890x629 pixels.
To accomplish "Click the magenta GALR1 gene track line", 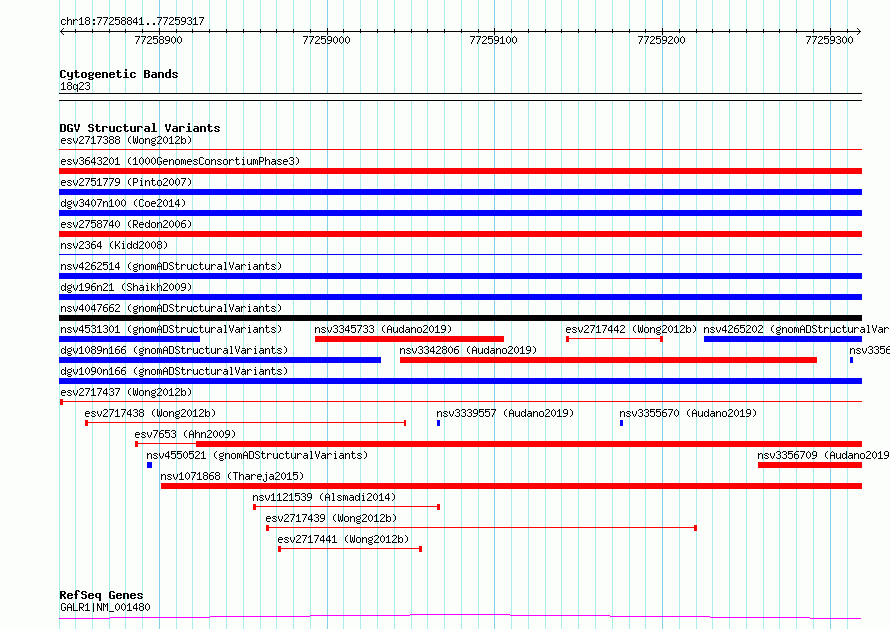I will [460, 617].
